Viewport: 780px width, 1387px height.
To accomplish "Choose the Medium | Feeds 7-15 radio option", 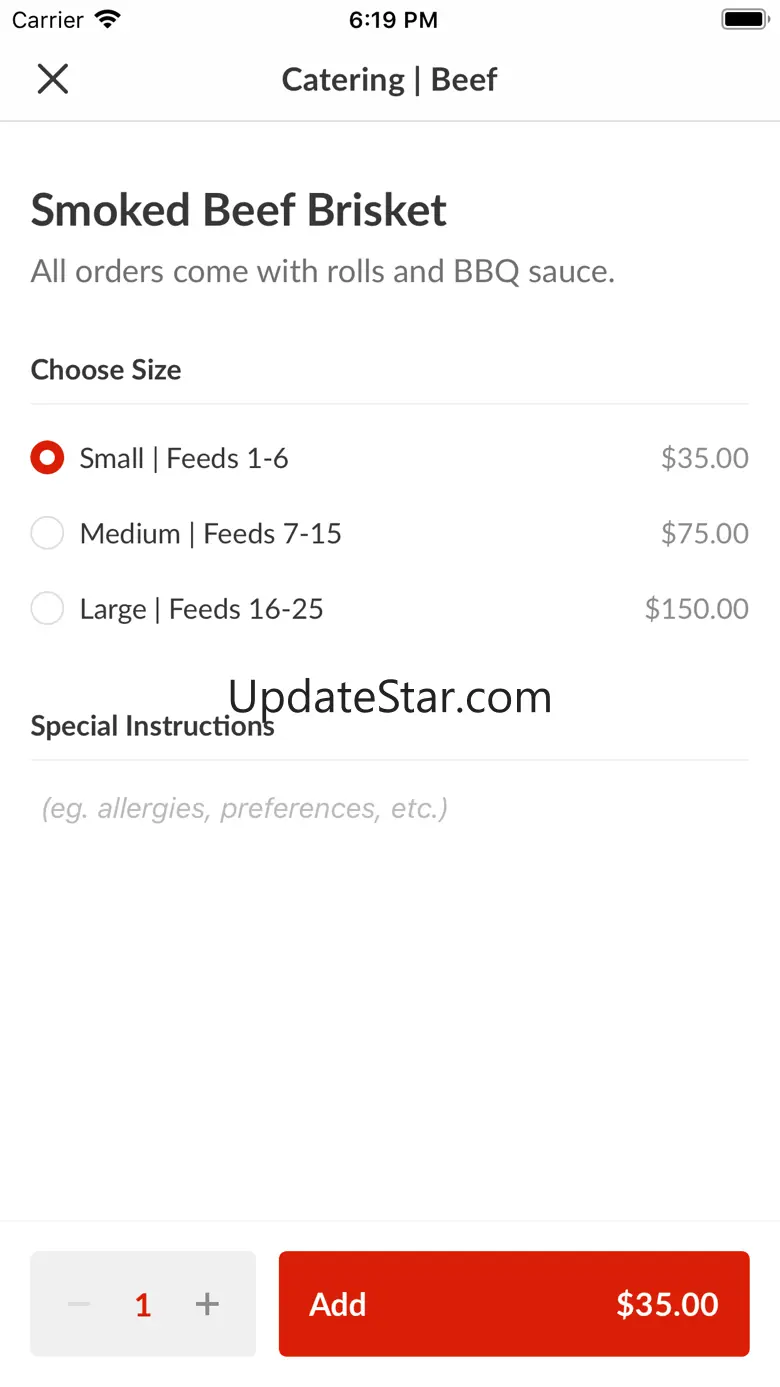I will click(47, 533).
